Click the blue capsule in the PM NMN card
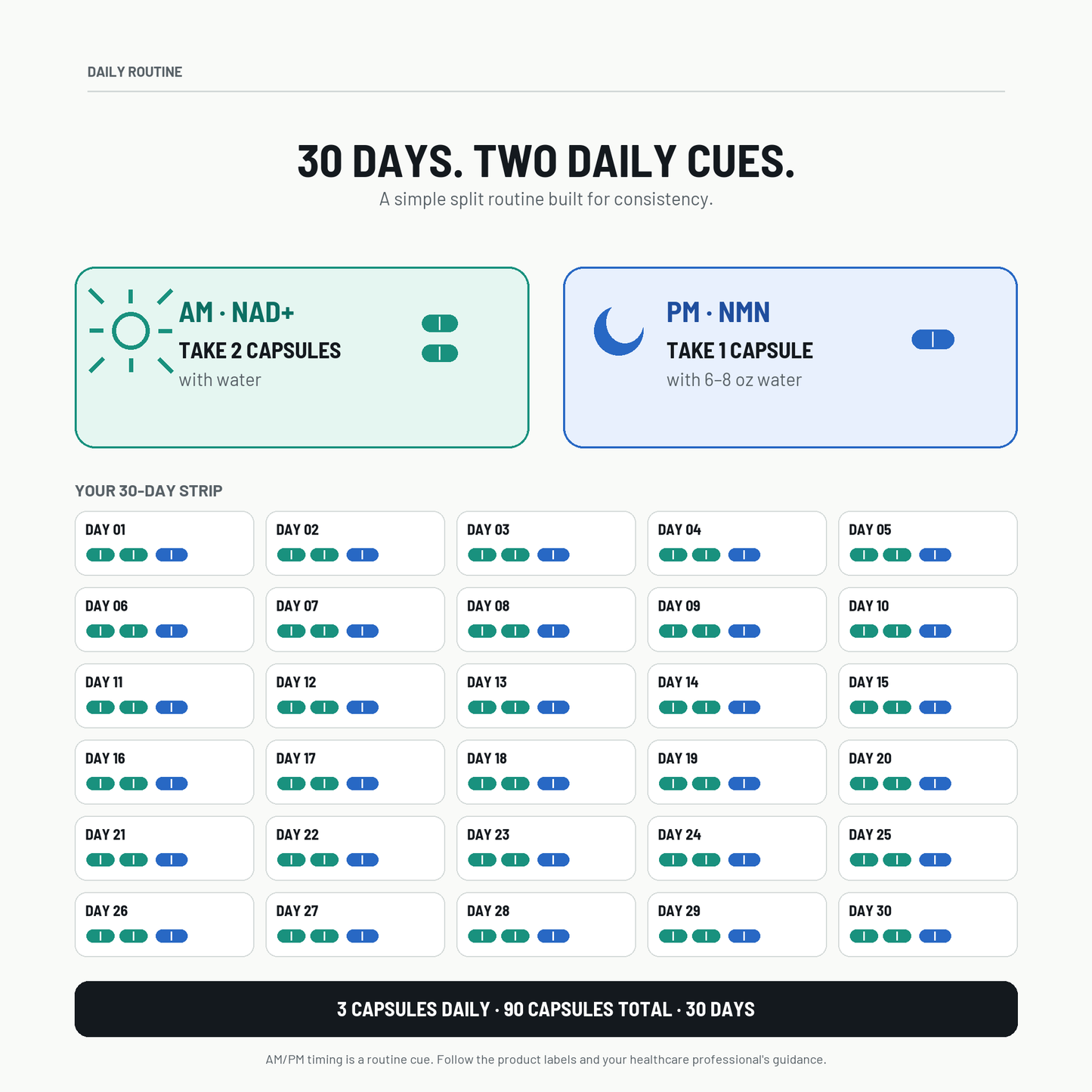 933,339
